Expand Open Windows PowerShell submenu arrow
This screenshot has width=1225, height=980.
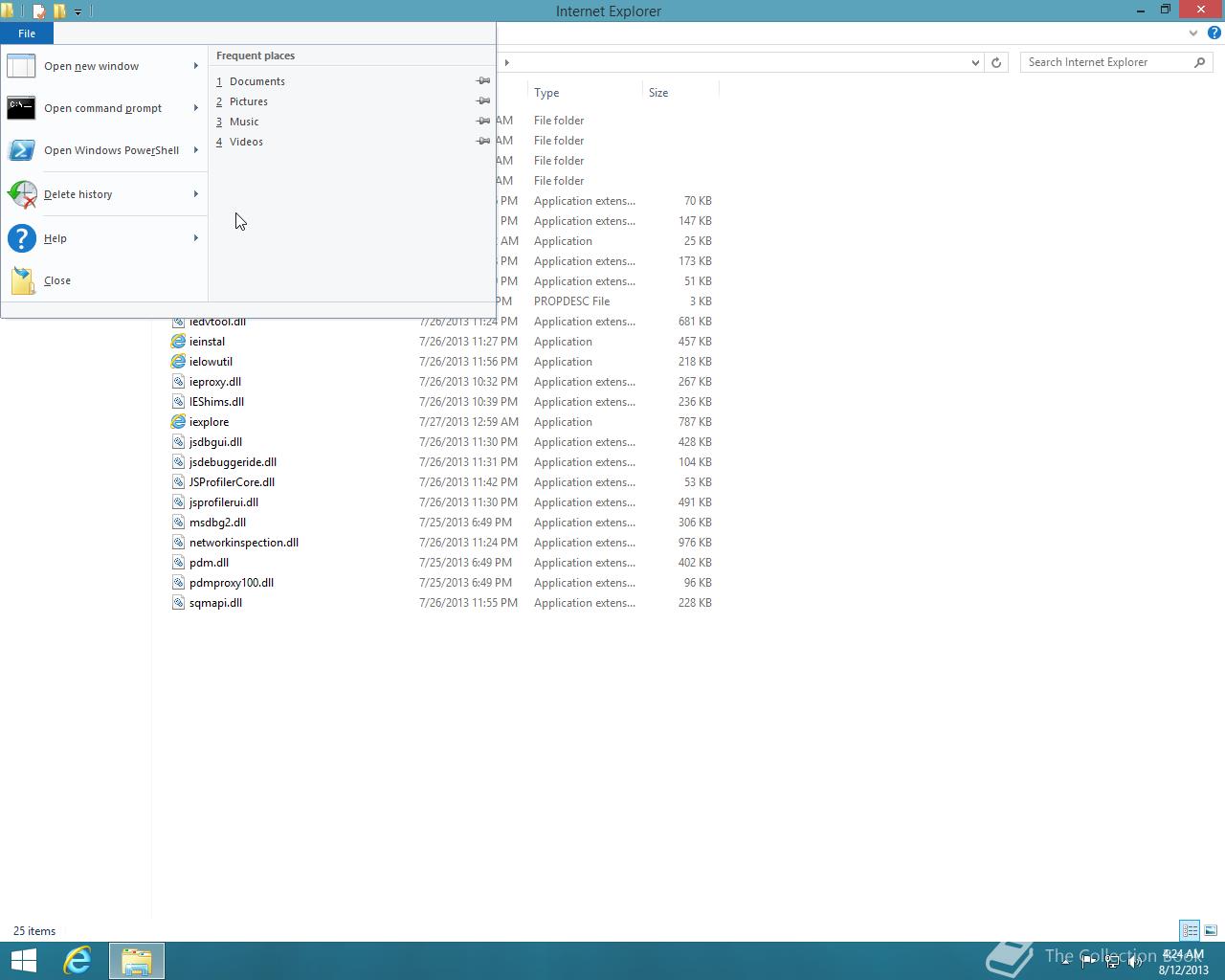click(x=196, y=150)
